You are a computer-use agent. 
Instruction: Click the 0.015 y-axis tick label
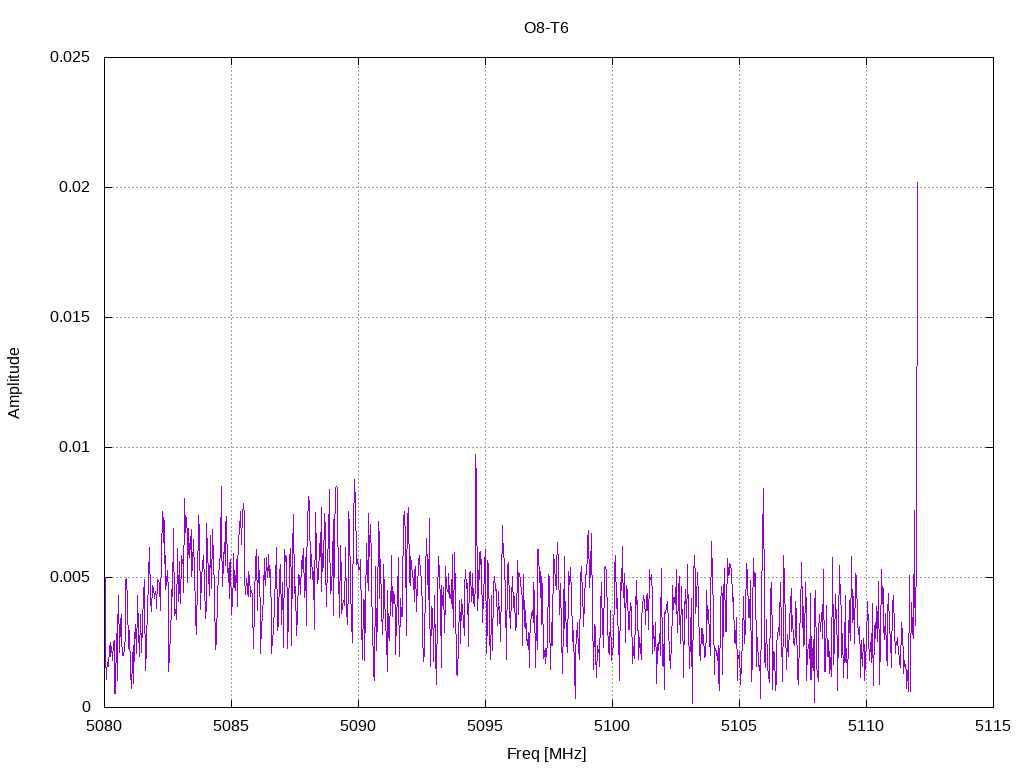(x=70, y=317)
